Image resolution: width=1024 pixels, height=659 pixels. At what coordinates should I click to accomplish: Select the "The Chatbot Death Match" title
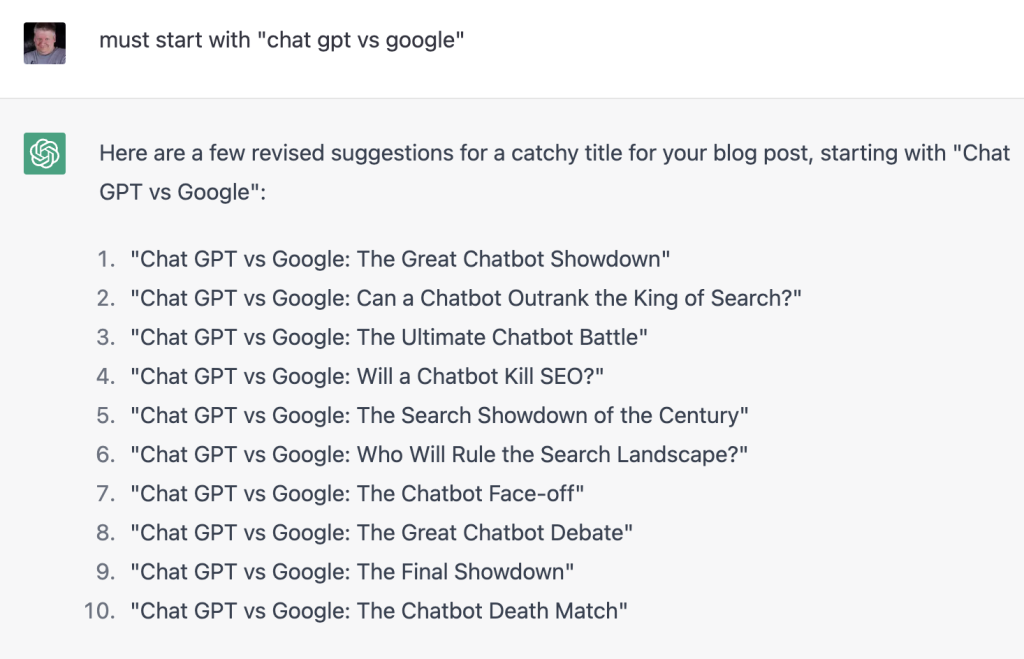point(379,610)
